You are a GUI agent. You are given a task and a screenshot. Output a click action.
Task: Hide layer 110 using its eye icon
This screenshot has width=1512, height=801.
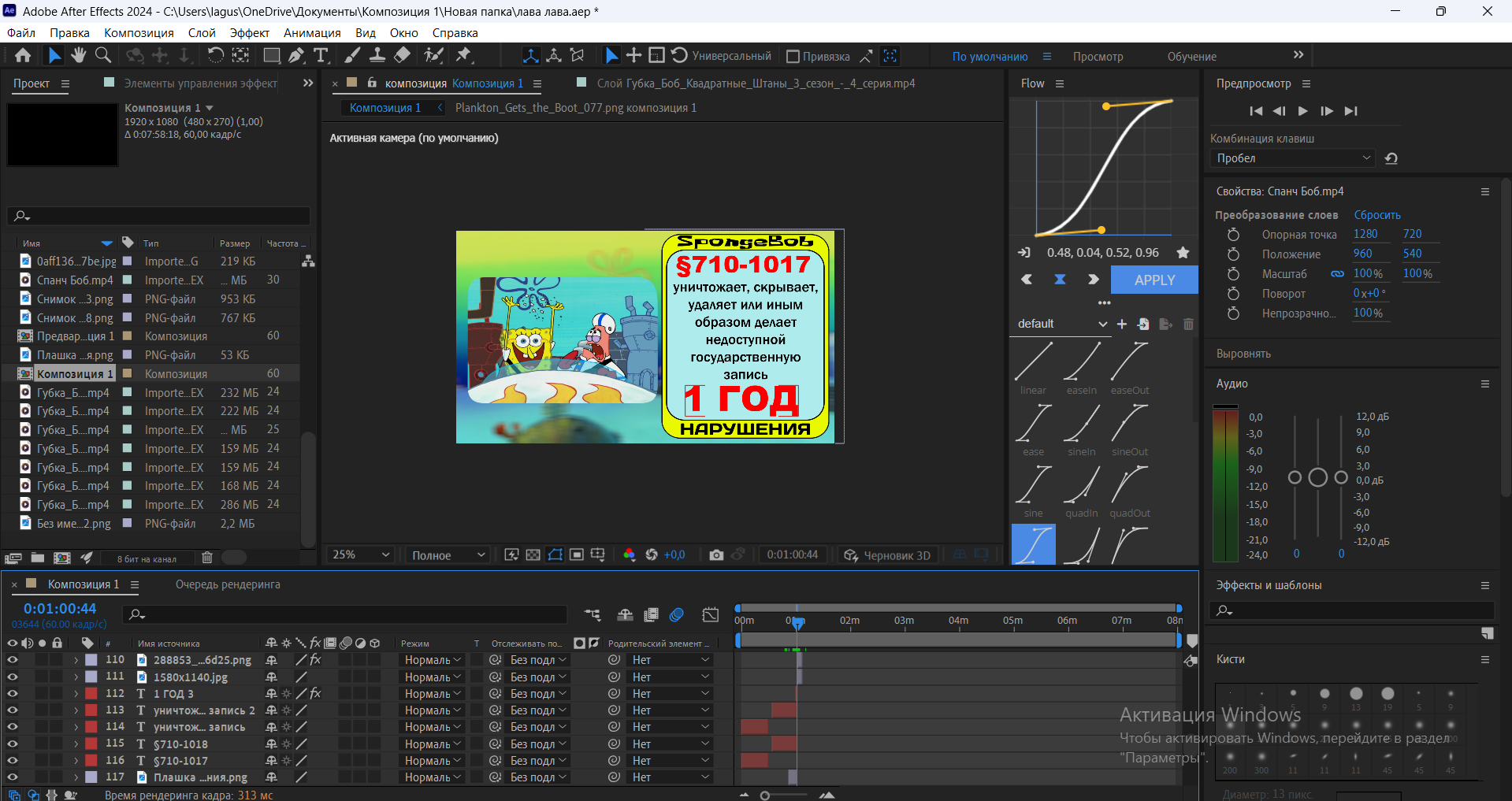[13, 660]
